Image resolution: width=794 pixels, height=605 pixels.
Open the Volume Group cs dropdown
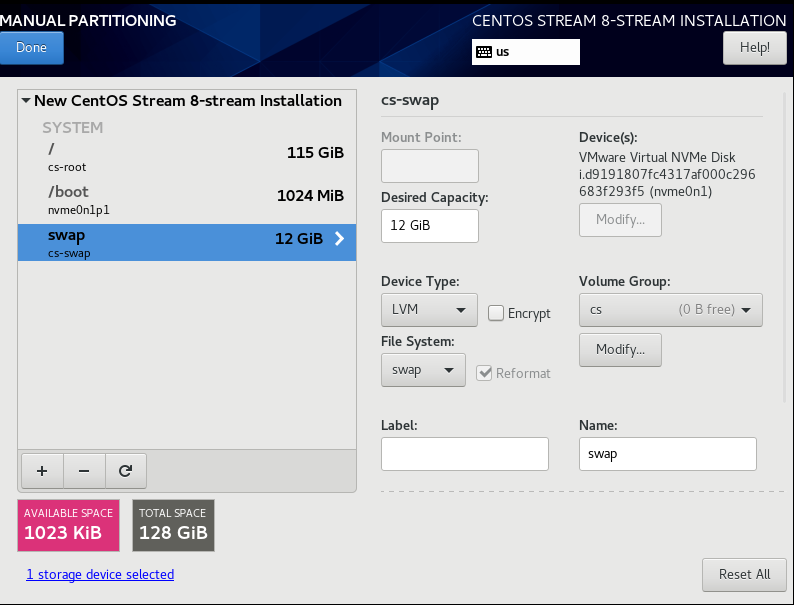[x=670, y=309]
